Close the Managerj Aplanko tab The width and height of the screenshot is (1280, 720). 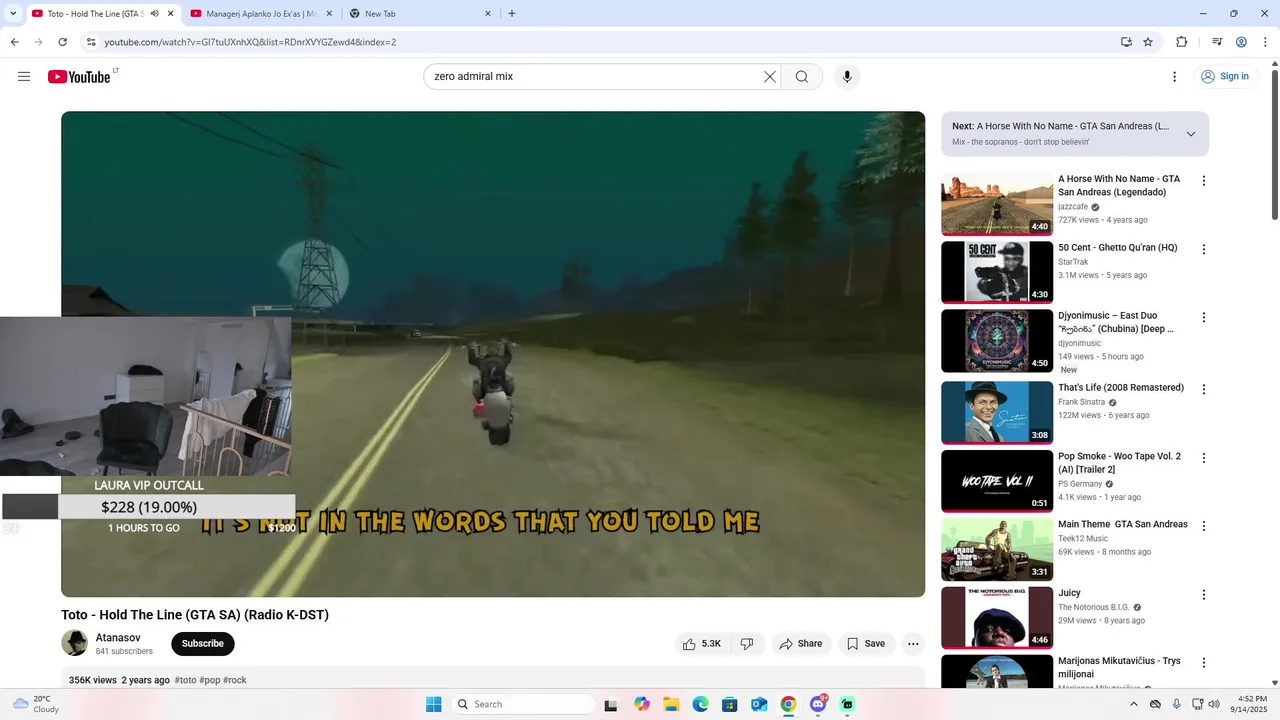[329, 14]
